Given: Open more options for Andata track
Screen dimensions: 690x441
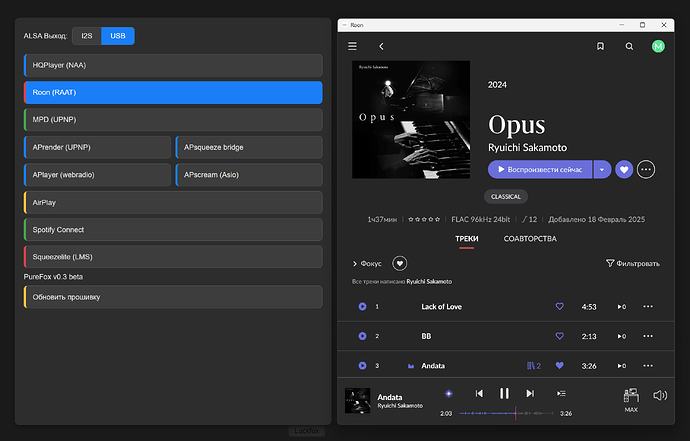Looking at the screenshot, I should pos(648,365).
